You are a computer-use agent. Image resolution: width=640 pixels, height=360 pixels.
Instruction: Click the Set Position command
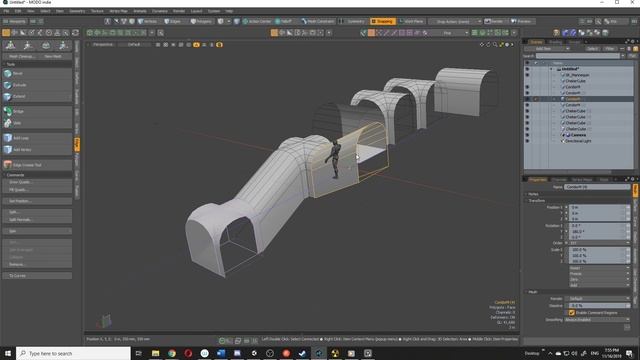coord(37,201)
